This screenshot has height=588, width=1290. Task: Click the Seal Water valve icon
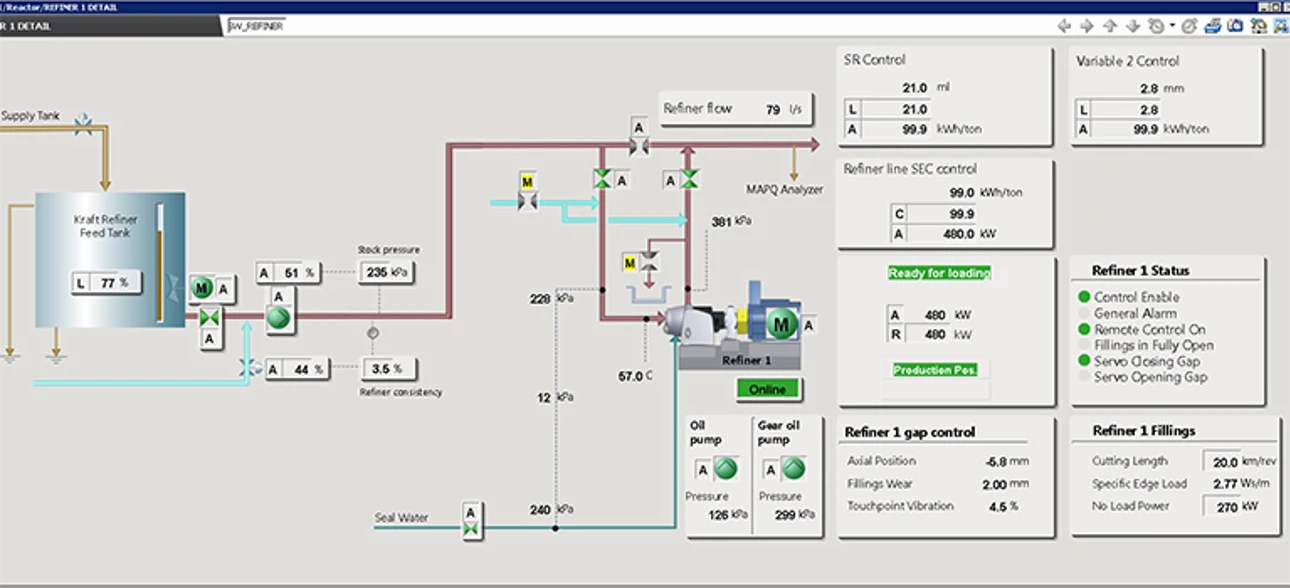[471, 529]
